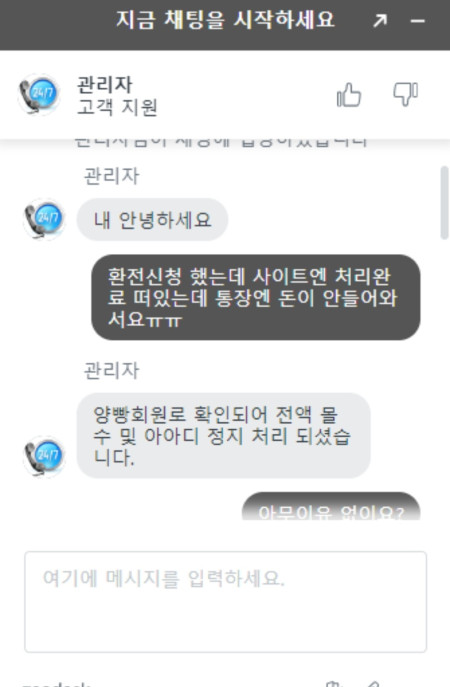Click 관리자 label above the 양빵회원 message
Screen dimensions: 450x687
click(x=112, y=371)
